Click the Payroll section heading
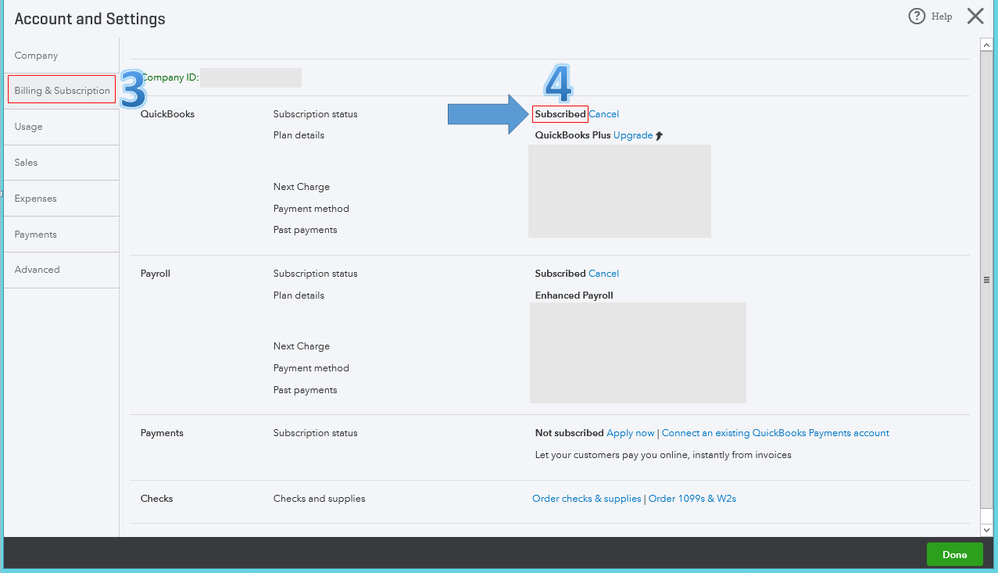This screenshot has width=998, height=573. coord(155,273)
